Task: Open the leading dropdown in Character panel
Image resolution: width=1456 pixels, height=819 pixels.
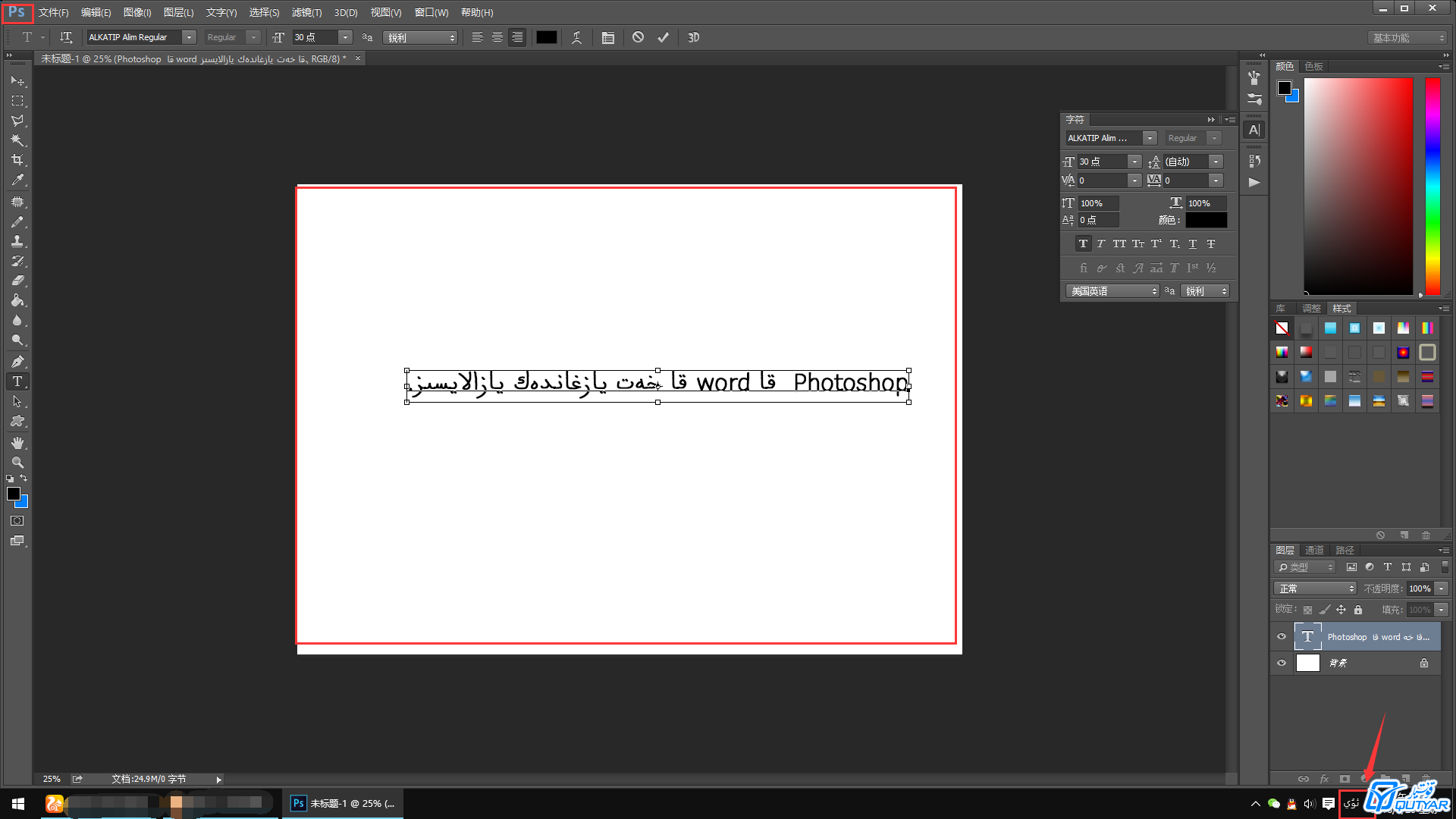Action: [1216, 162]
